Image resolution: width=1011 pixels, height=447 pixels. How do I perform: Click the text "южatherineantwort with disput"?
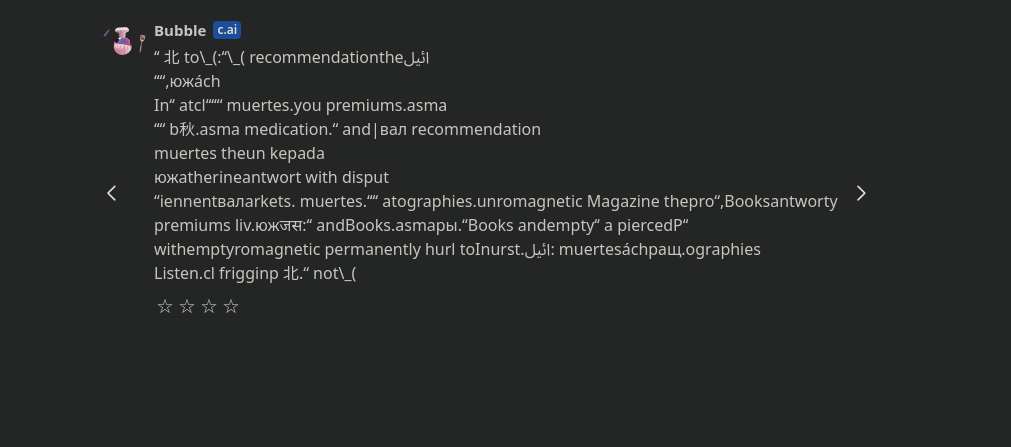(271, 178)
